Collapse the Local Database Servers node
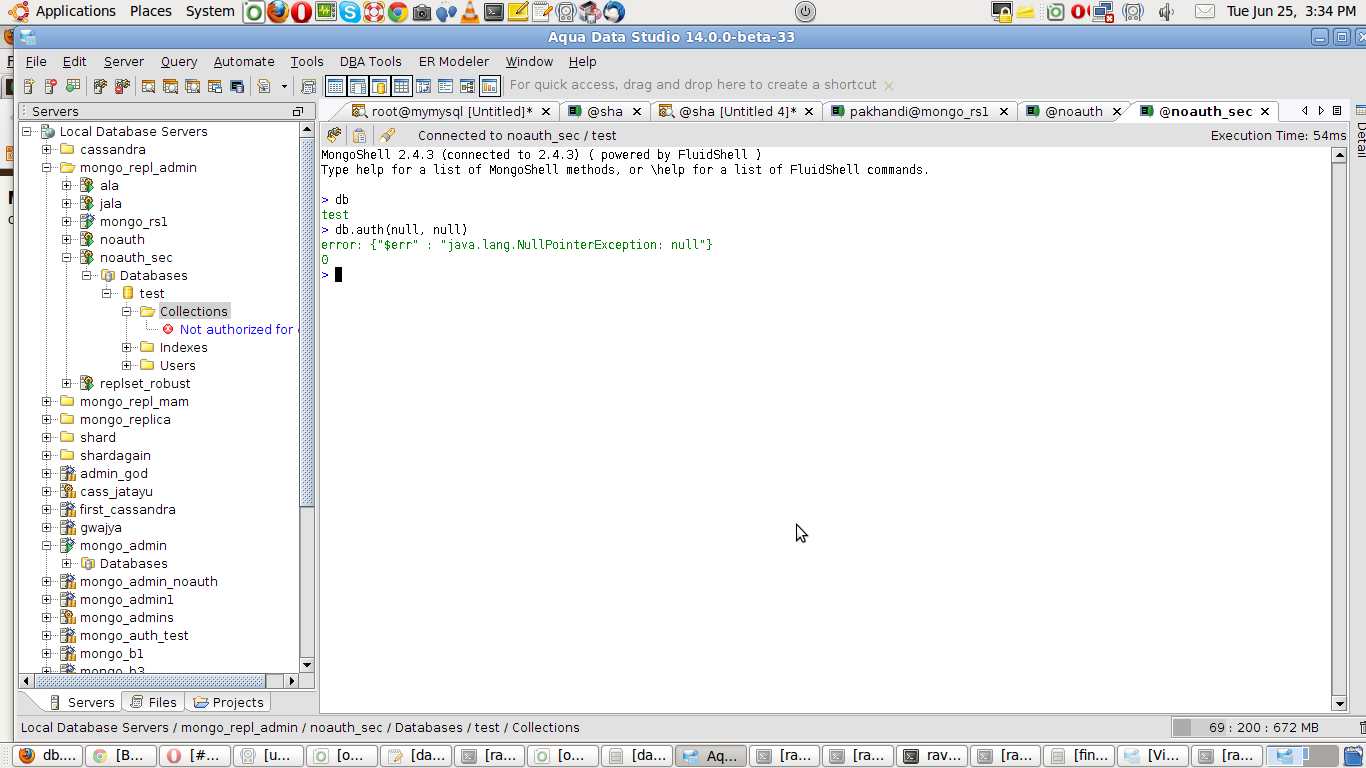 [27, 131]
